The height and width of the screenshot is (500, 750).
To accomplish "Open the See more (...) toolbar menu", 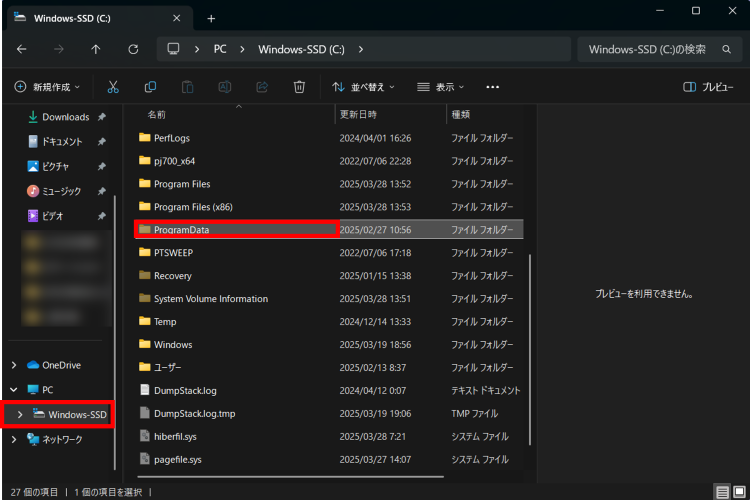I will [492, 87].
